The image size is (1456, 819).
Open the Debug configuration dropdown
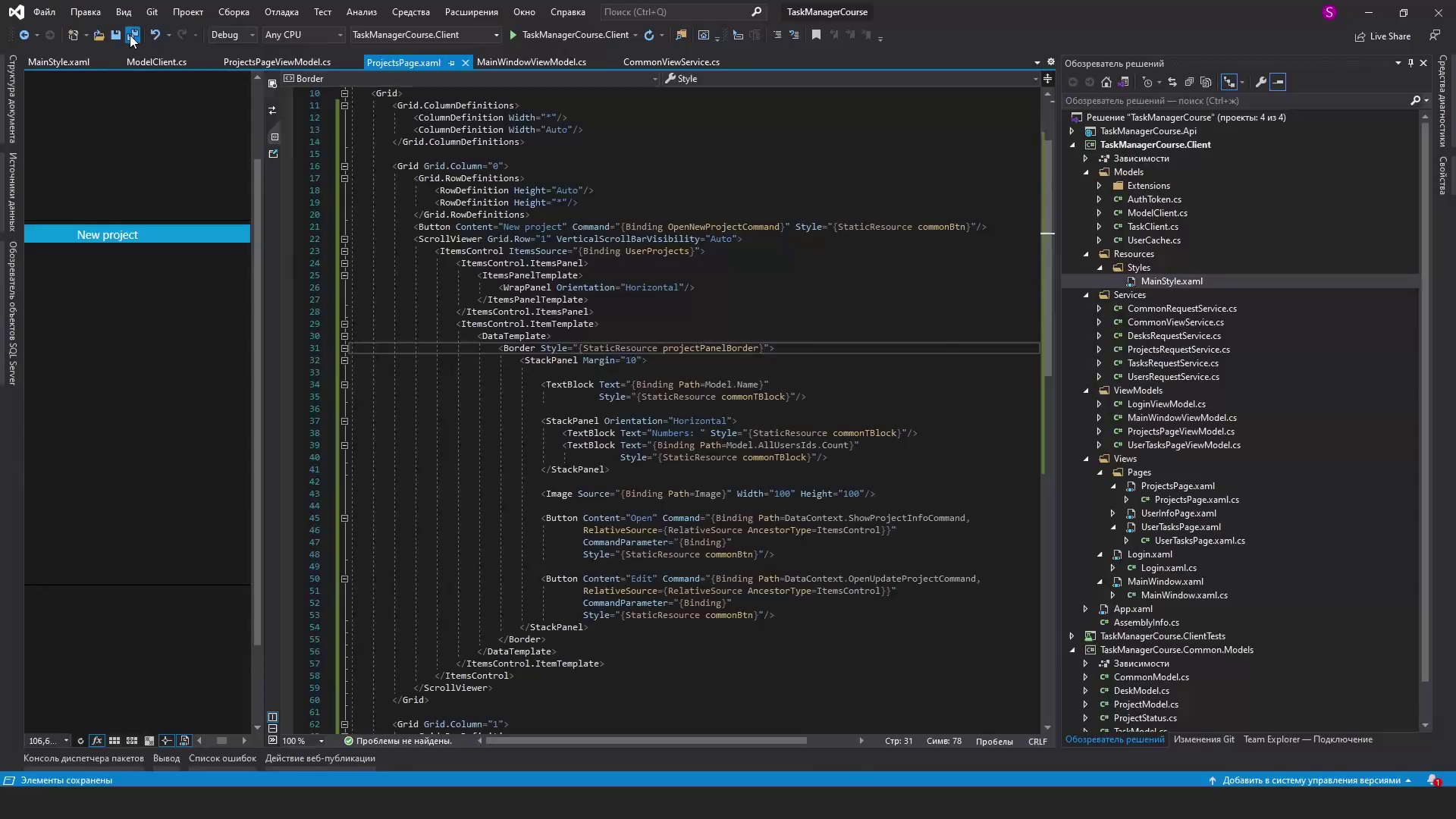[x=233, y=35]
